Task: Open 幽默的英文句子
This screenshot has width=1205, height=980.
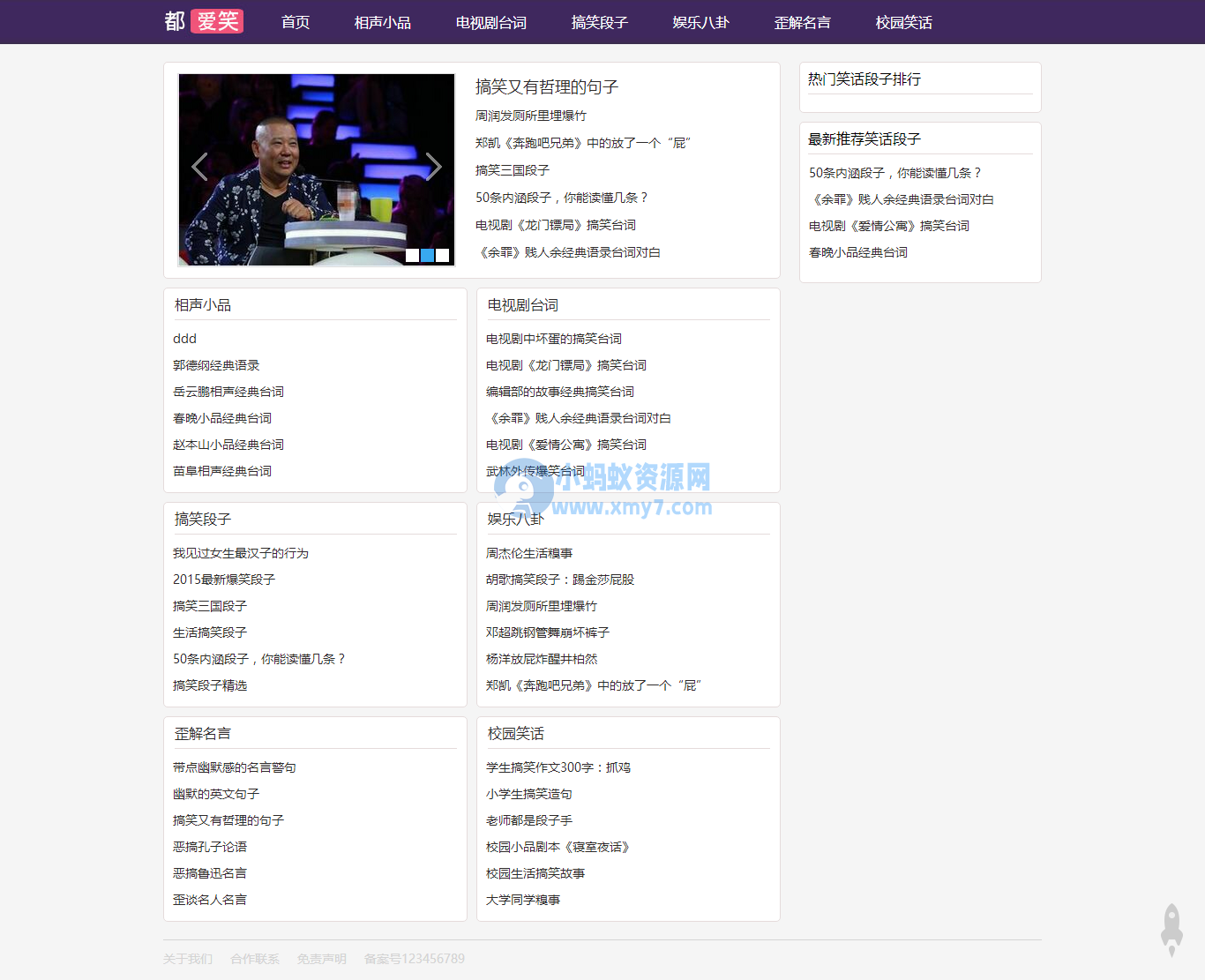Action: coord(216,794)
